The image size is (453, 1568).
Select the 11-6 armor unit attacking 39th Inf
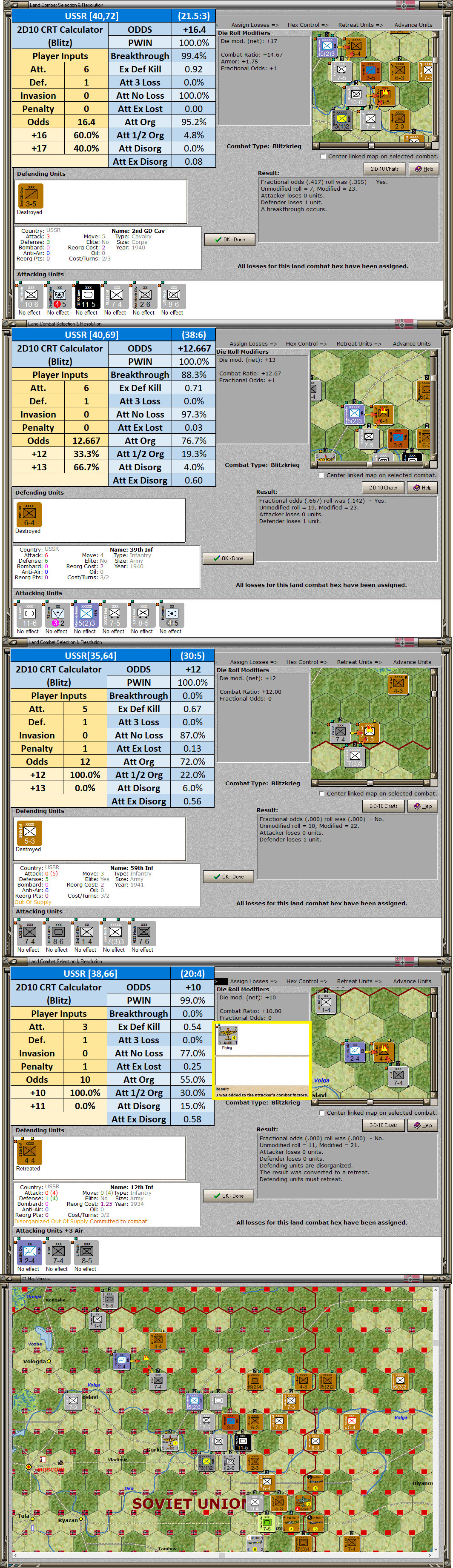coord(29,615)
